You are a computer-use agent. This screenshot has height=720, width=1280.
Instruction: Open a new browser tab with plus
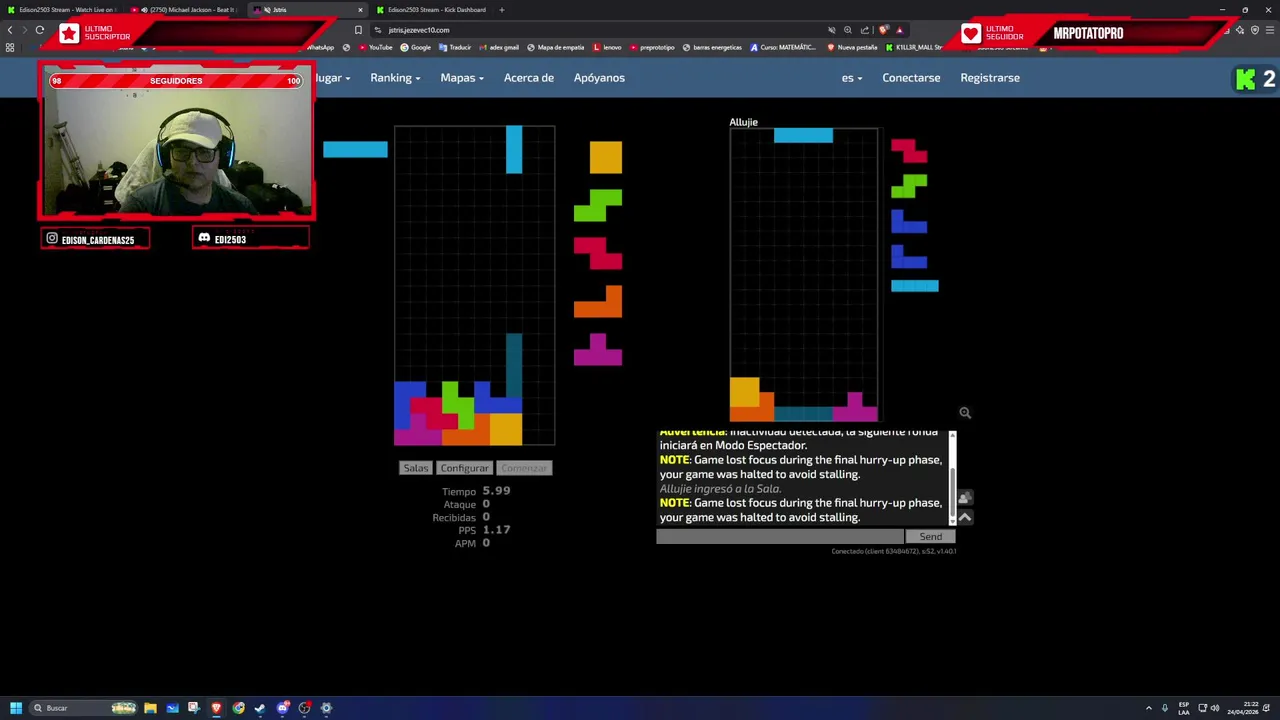[x=502, y=10]
